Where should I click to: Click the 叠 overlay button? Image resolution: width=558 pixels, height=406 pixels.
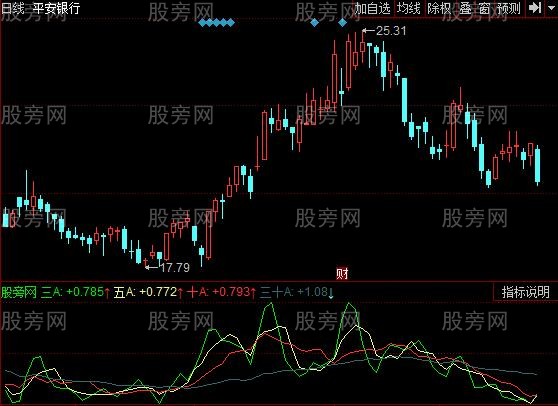(465, 8)
